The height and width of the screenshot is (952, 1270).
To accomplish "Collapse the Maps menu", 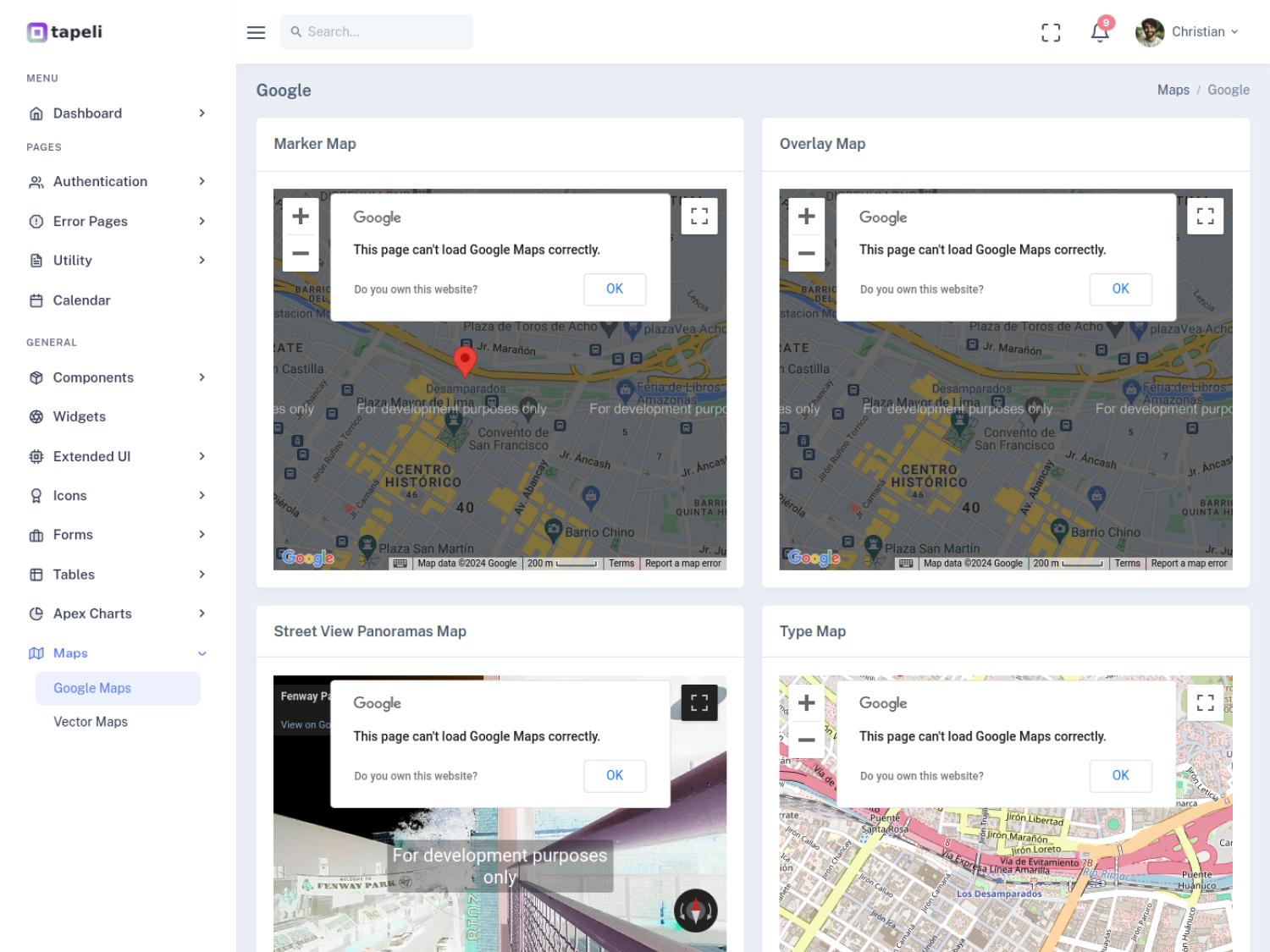I will (x=118, y=653).
